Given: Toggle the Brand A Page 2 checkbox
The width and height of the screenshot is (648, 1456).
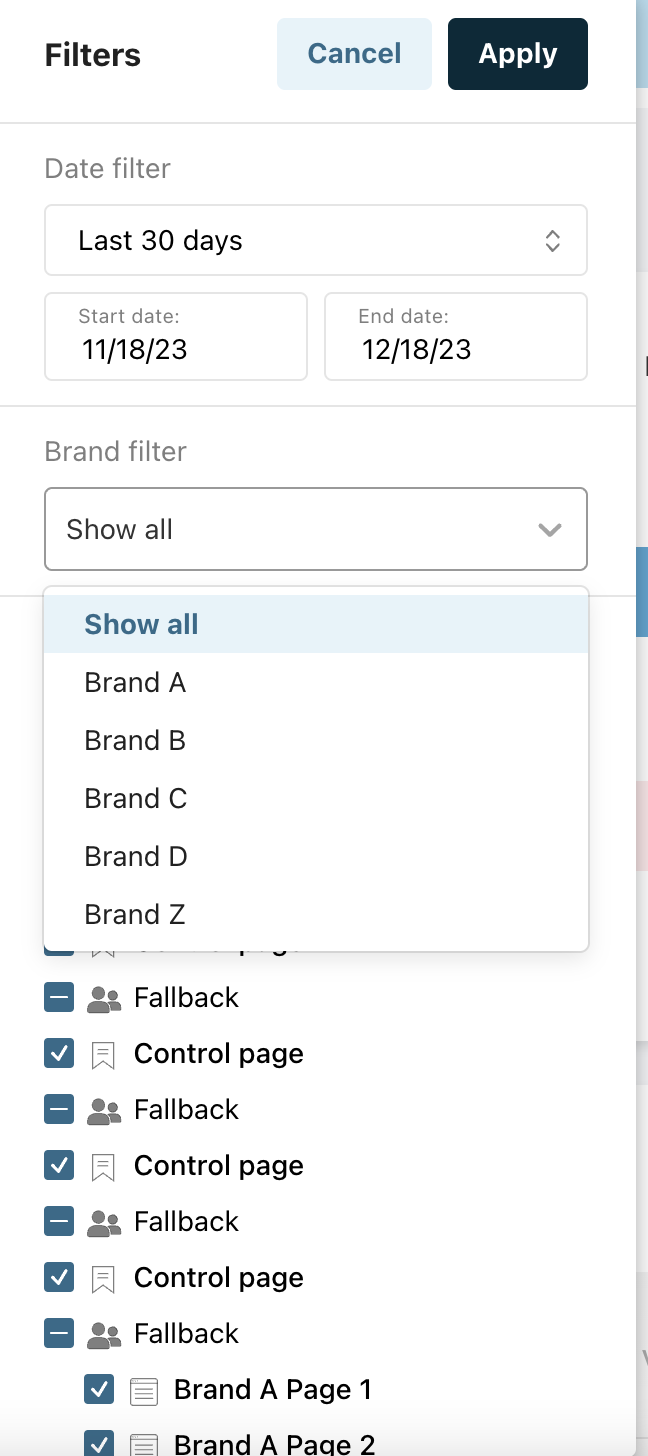Looking at the screenshot, I should pyautogui.click(x=98, y=1444).
